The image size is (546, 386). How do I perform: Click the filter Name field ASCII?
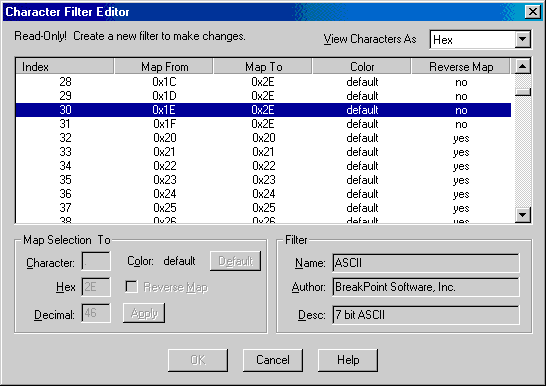point(426,263)
